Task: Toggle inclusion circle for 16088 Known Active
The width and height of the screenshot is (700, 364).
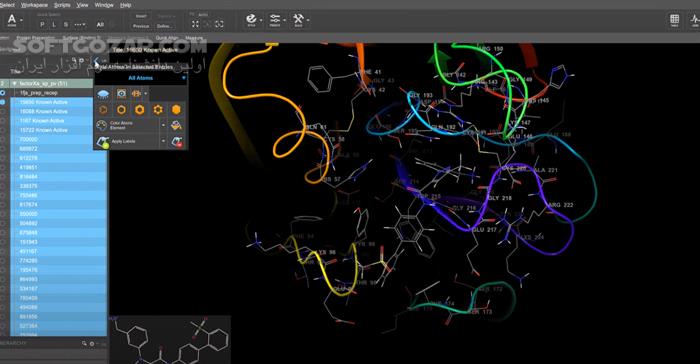Action: tap(3, 112)
